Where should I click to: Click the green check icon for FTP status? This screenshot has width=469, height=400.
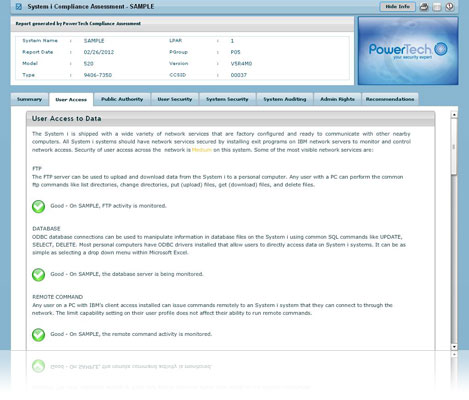pos(38,206)
